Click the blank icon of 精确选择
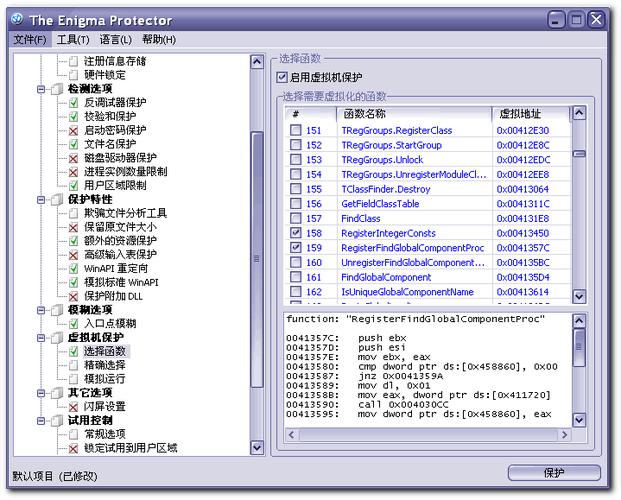 click(x=73, y=365)
